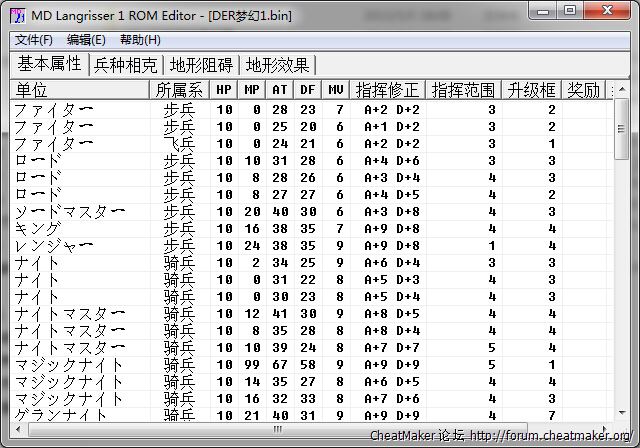The height and width of the screenshot is (448, 640).
Task: Click the 升级框 column header
Action: [x=530, y=90]
